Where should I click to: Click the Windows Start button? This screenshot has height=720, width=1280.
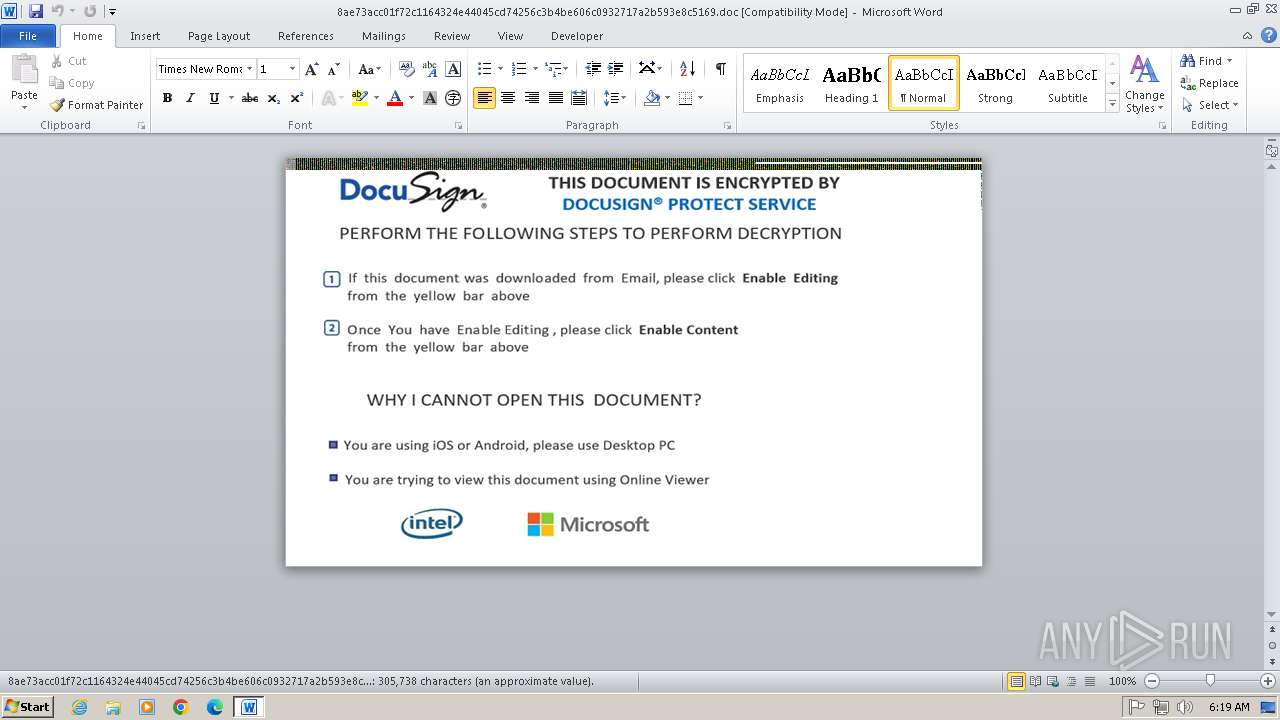point(27,707)
